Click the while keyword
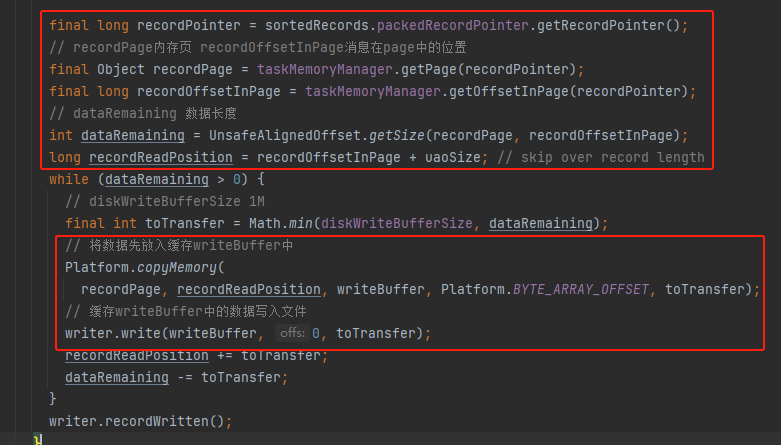 click(x=69, y=179)
